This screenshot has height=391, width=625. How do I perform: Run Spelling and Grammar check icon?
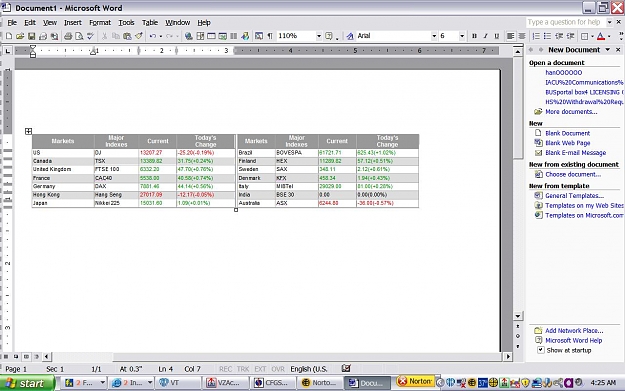click(90, 36)
